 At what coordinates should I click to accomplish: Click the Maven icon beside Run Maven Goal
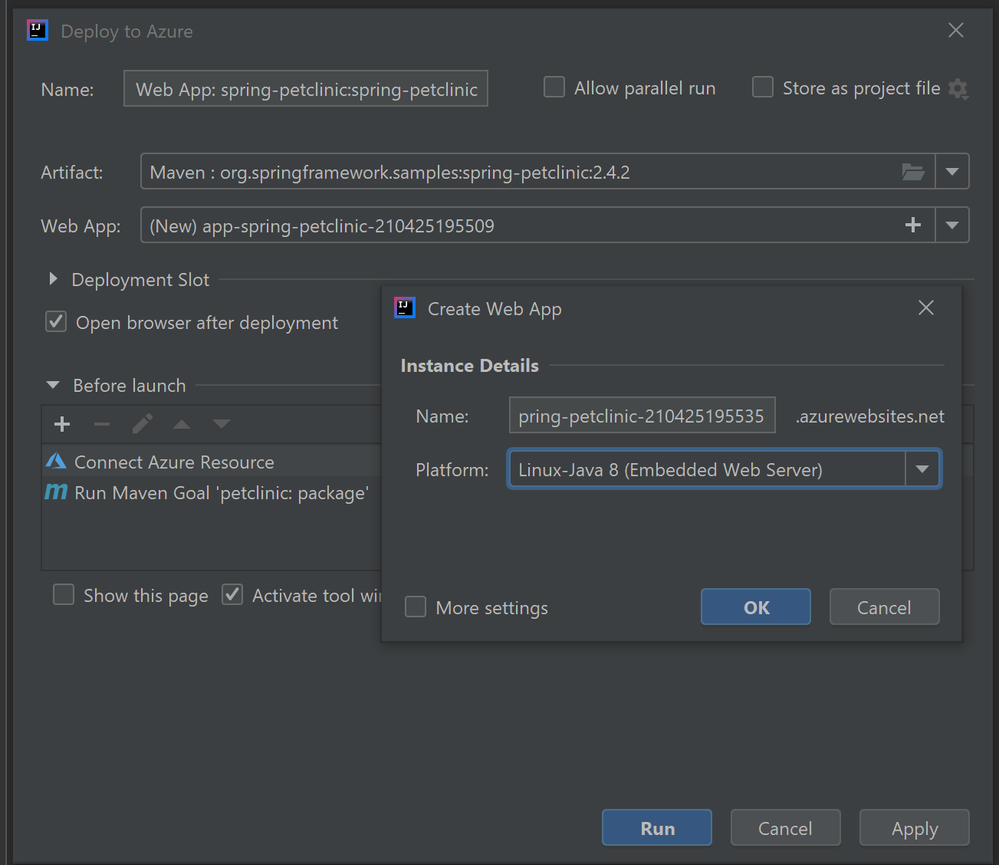56,492
